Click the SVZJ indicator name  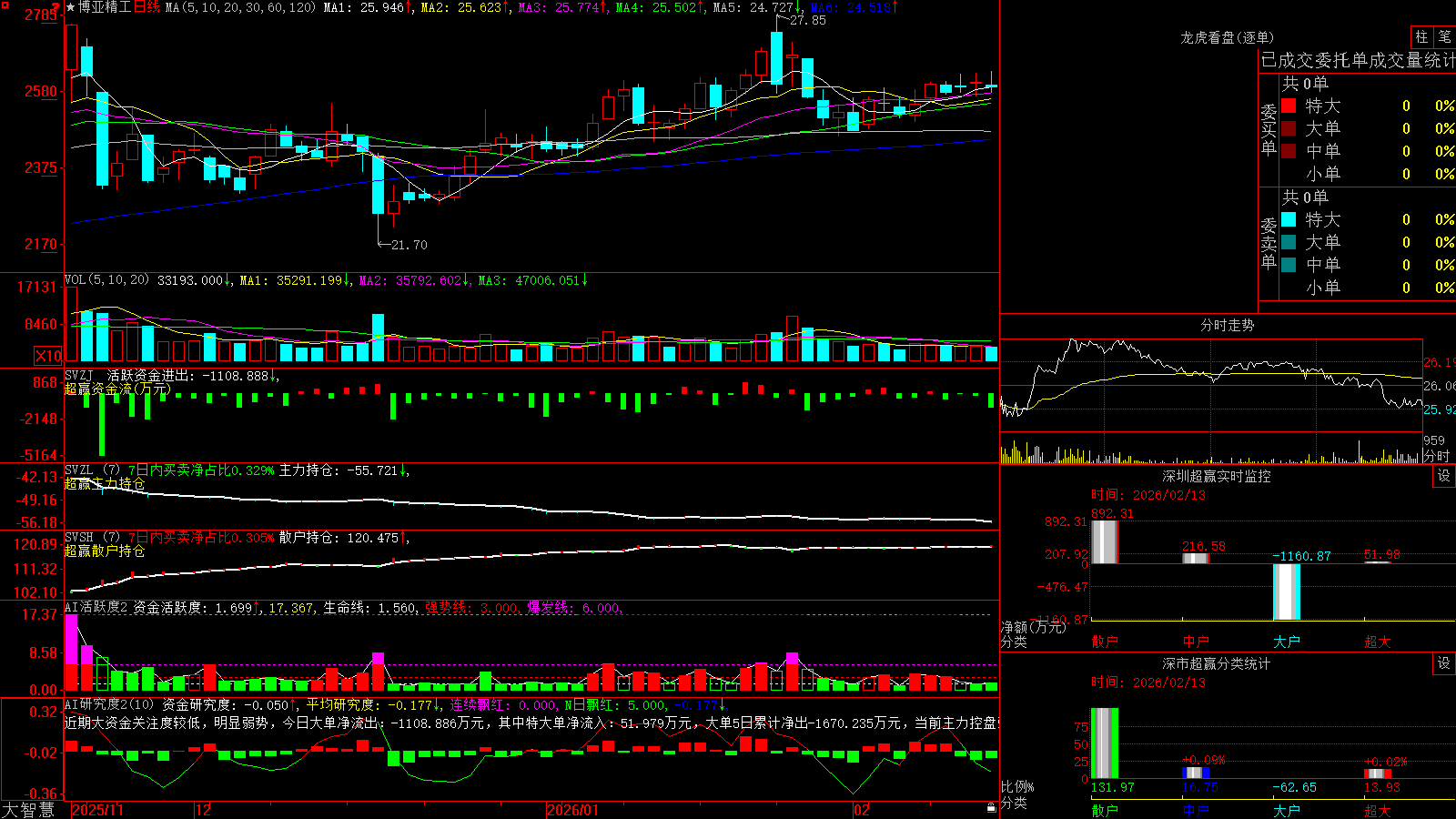pyautogui.click(x=79, y=375)
